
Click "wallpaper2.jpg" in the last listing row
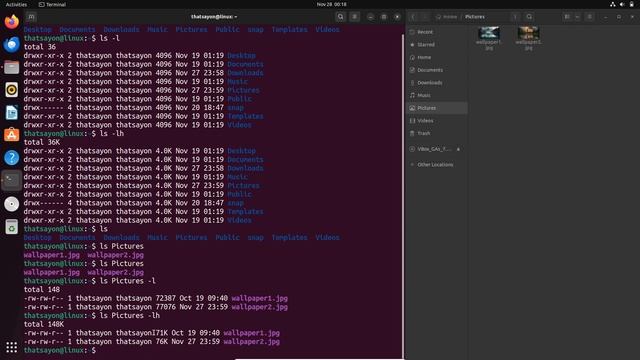[x=251, y=342]
